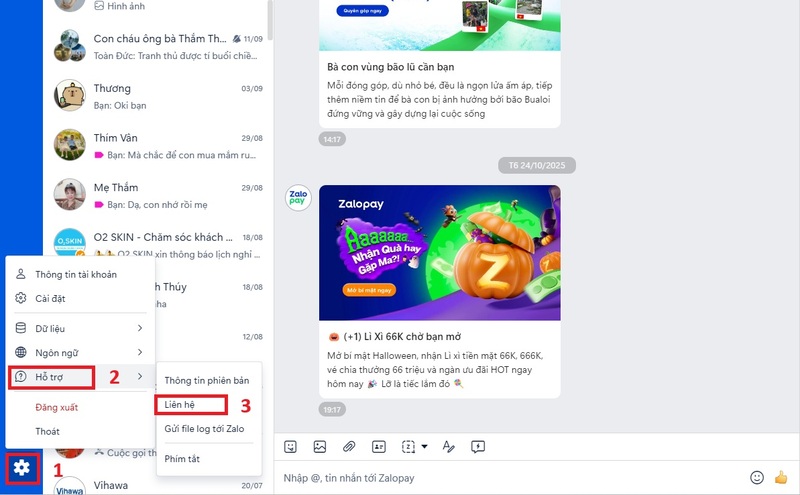The height and width of the screenshot is (495, 800).
Task: Expand the Dữ liệu submenu
Action: click(x=80, y=329)
